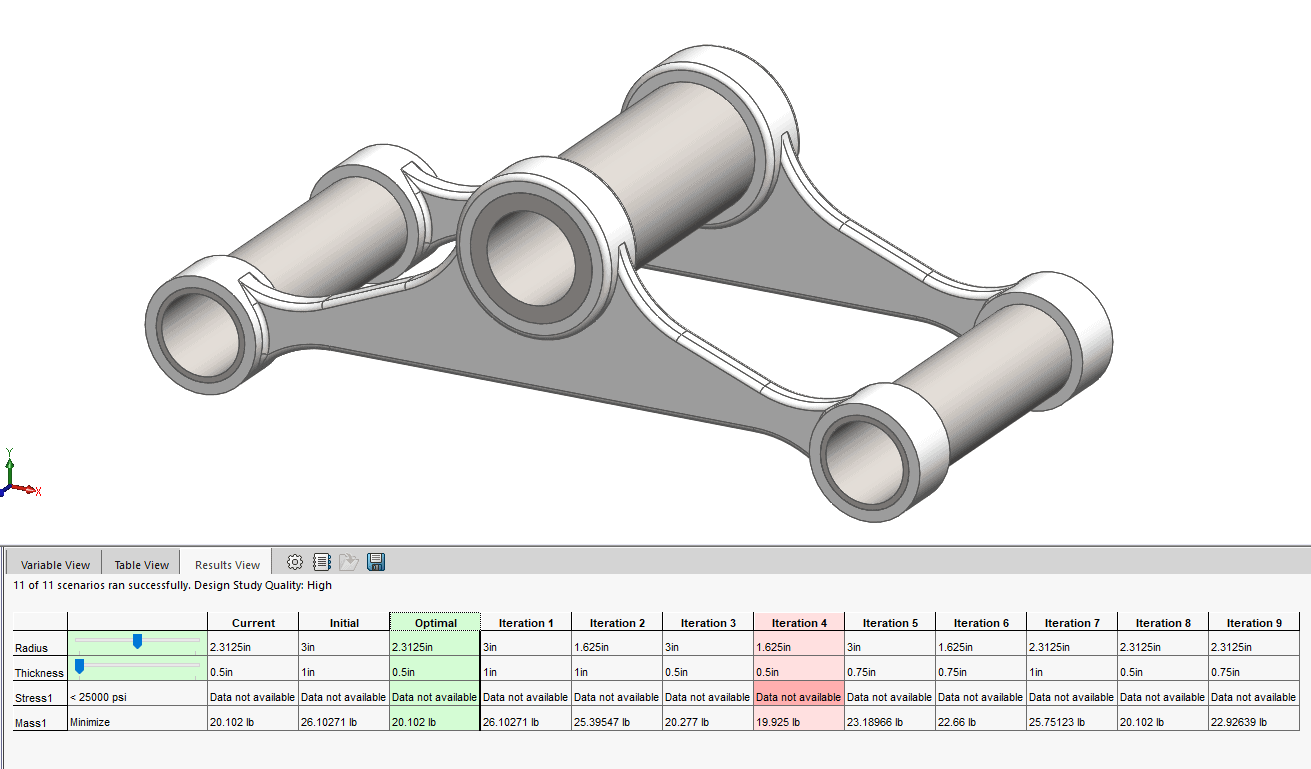Click the notebook report icon
Viewport: 1311px width, 769px height.
coord(321,562)
